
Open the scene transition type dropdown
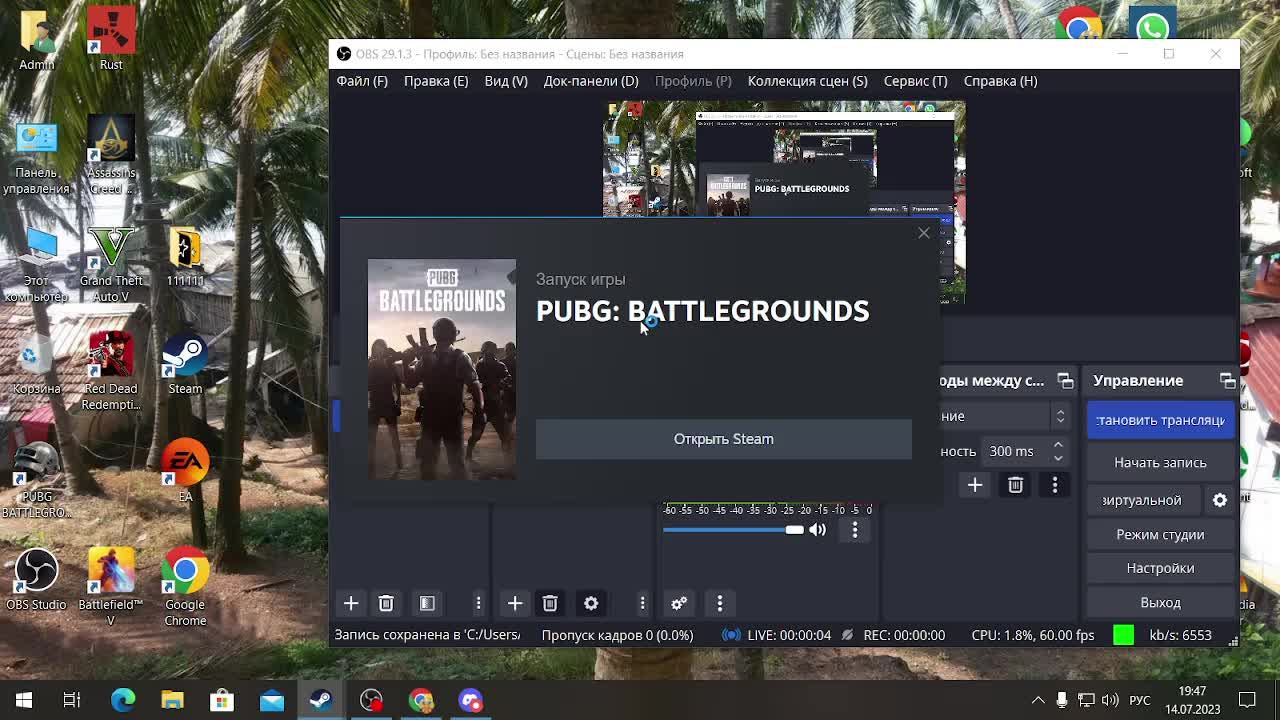[x=1004, y=416]
